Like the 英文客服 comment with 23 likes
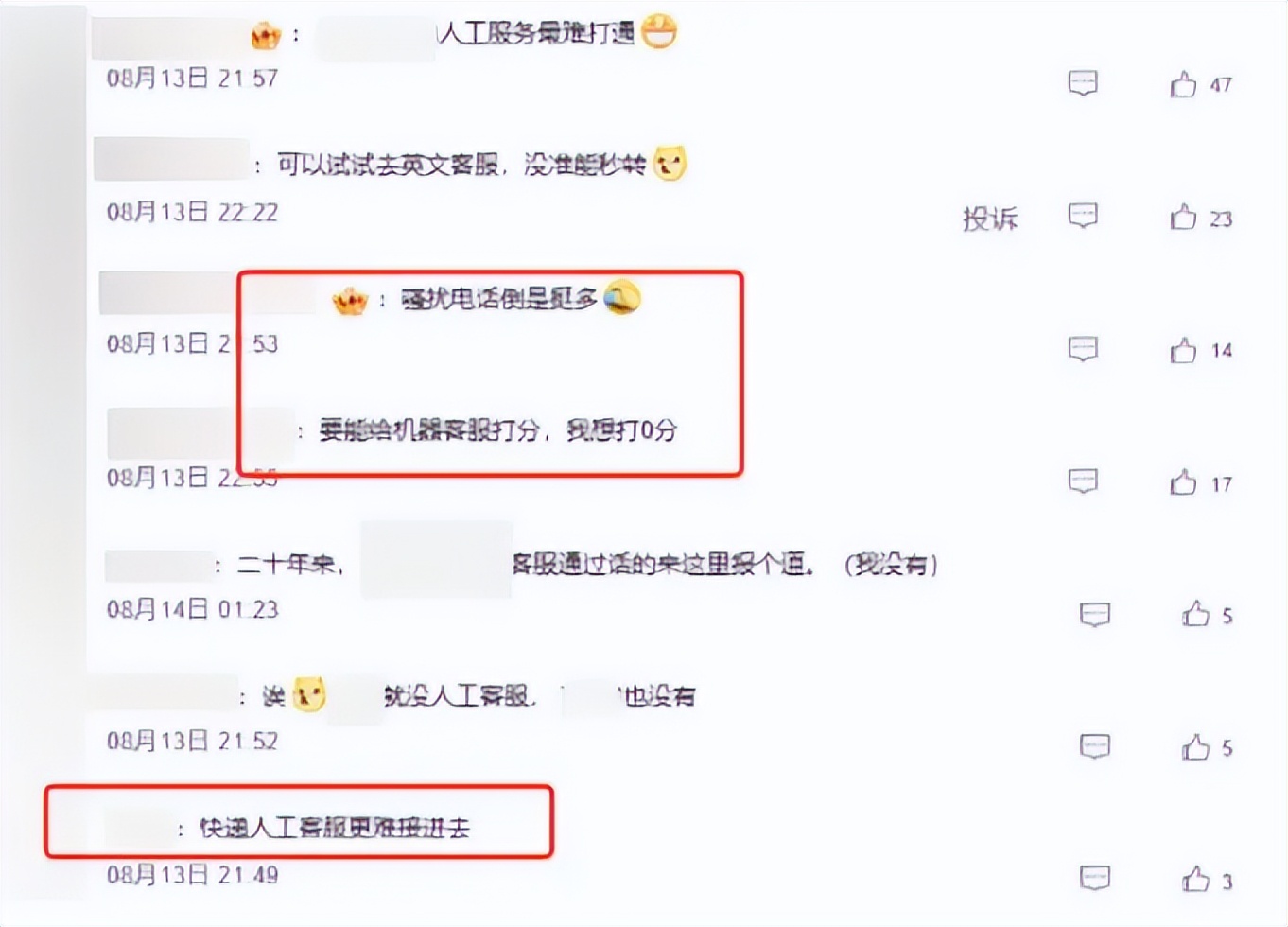1288x927 pixels. click(1183, 218)
